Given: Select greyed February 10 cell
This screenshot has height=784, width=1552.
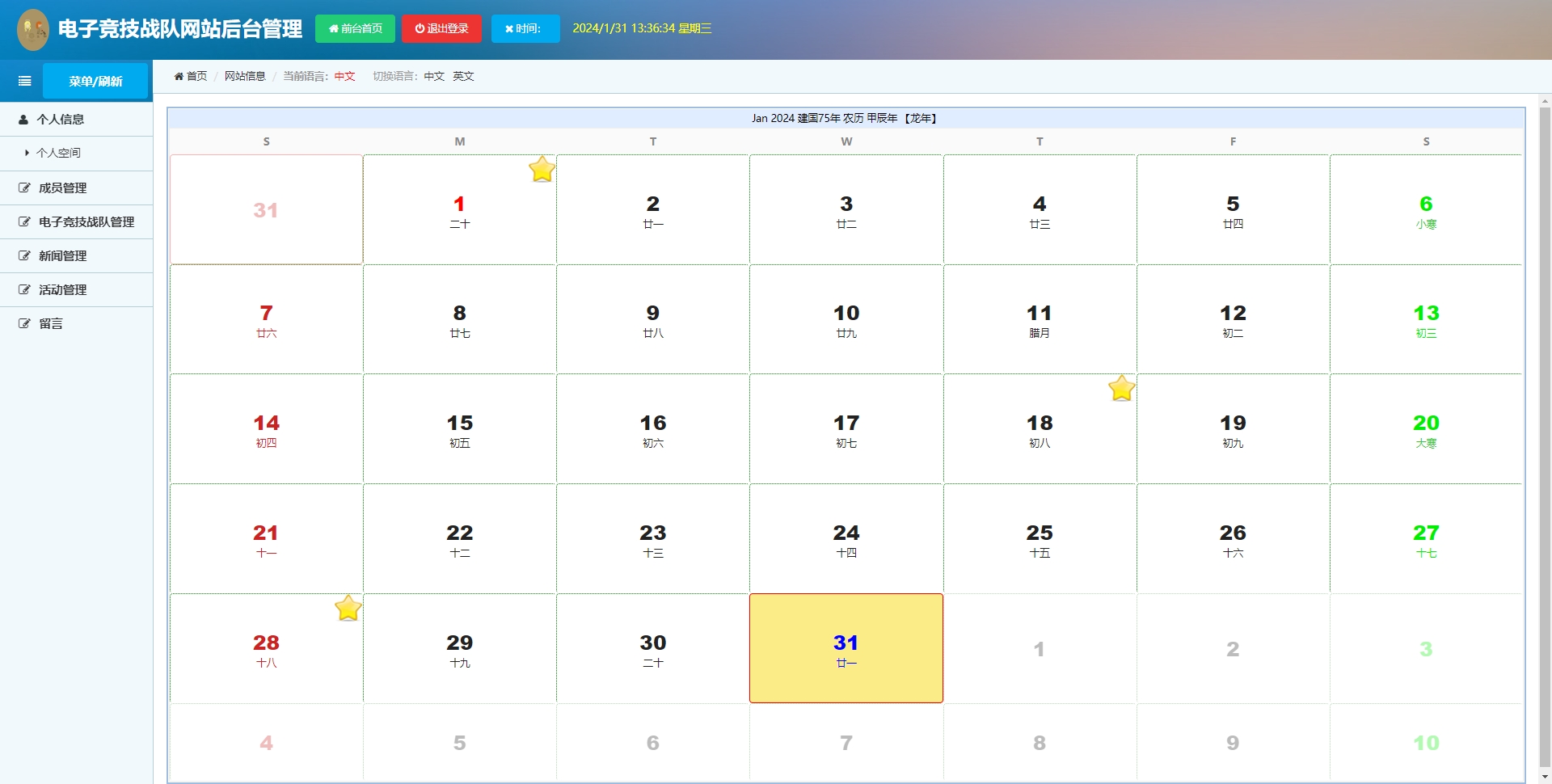Looking at the screenshot, I should pos(1426,742).
